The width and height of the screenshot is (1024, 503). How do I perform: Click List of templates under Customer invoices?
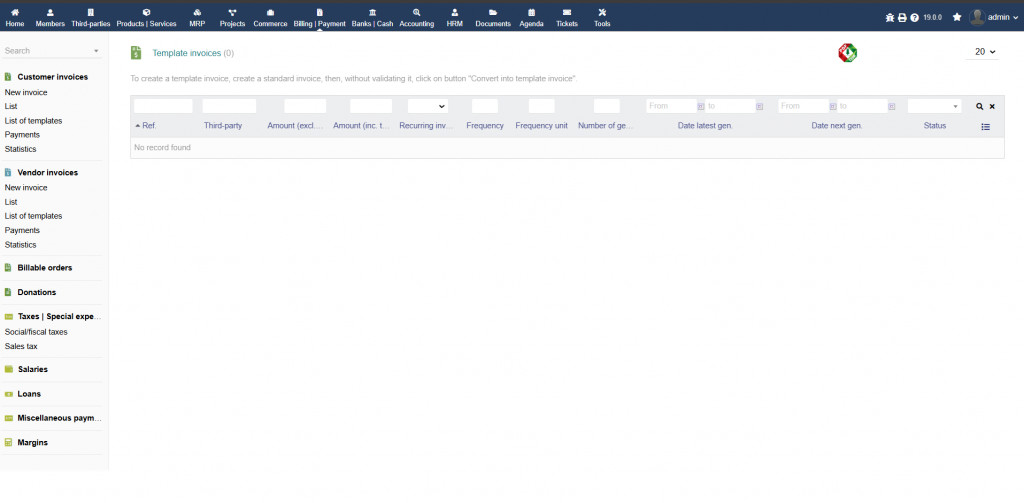pyautogui.click(x=33, y=121)
